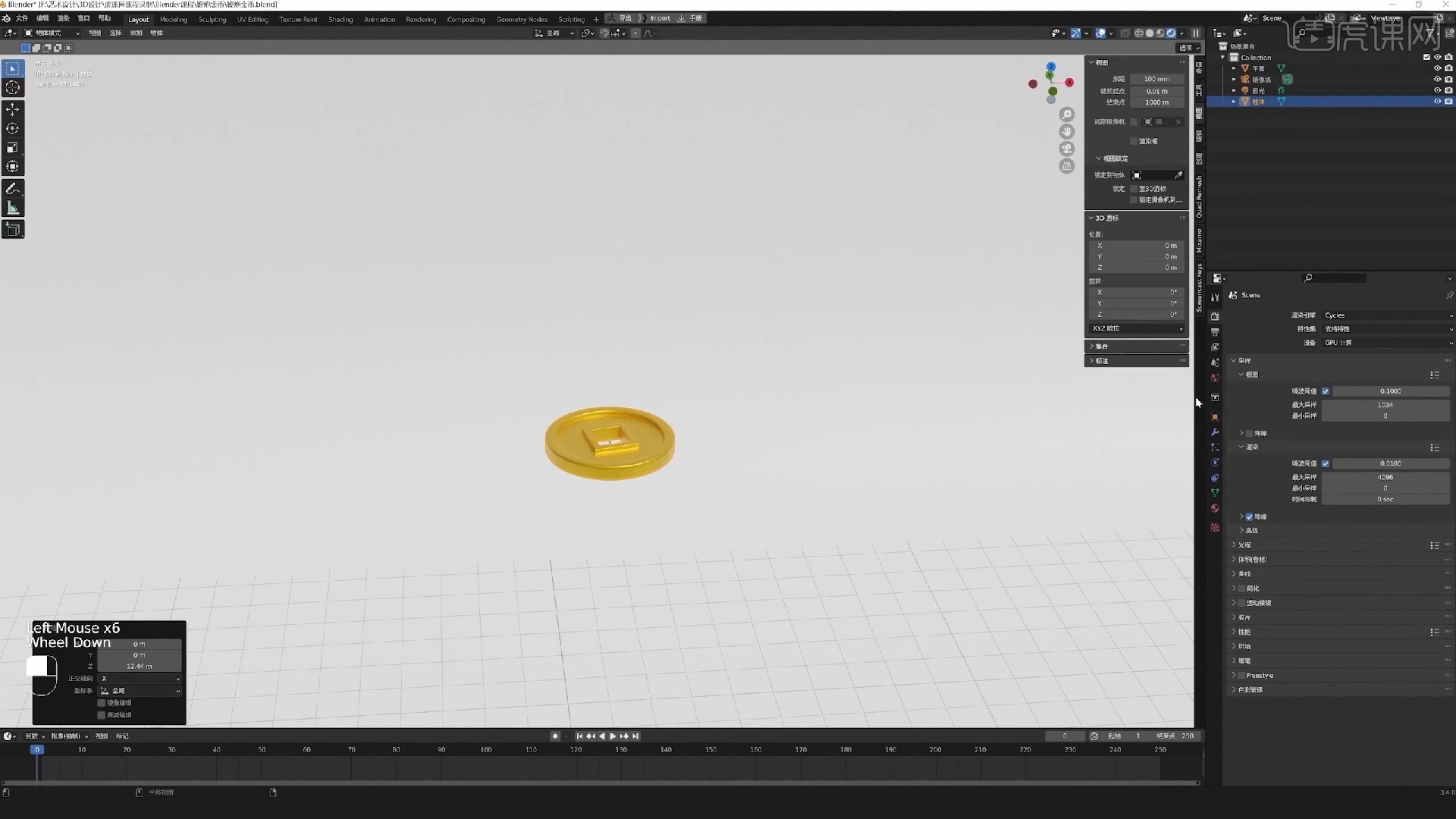
Task: Open XYZ 欧拉 rotation mode dropdown
Action: pos(1137,328)
